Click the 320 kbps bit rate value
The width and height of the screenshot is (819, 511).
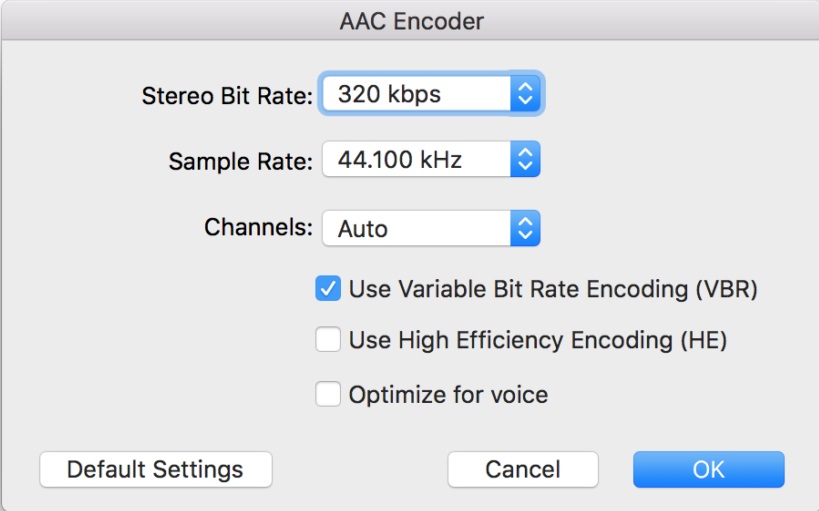coord(389,95)
